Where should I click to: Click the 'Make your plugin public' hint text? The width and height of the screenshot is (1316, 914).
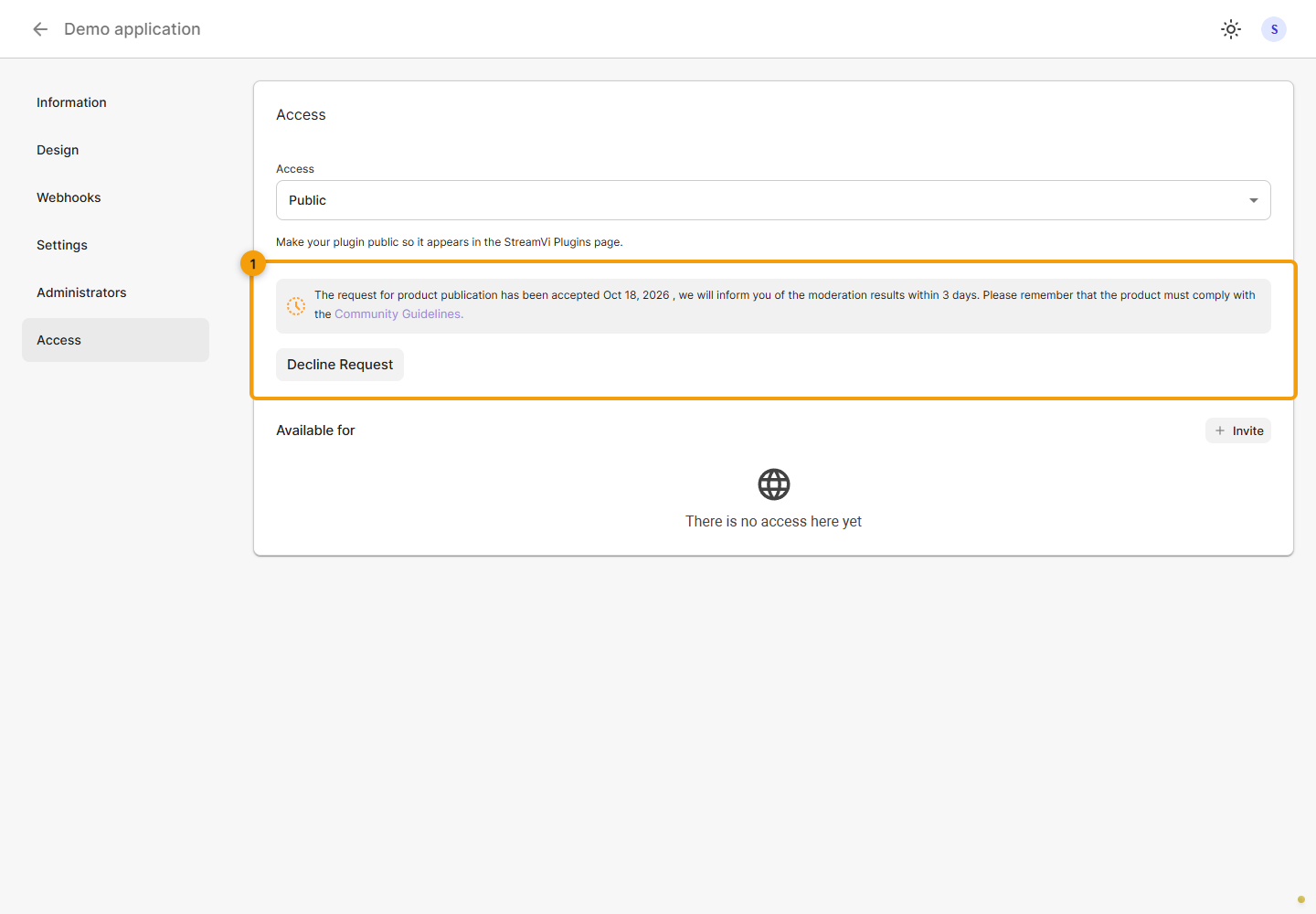[450, 242]
